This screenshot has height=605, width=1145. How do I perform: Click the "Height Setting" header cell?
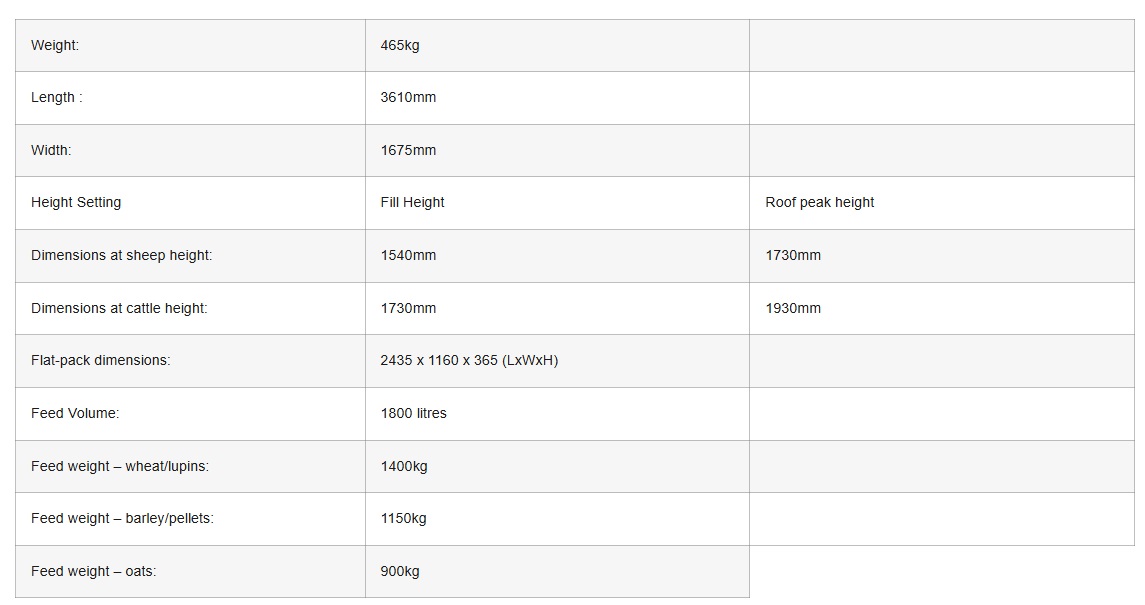click(x=76, y=202)
